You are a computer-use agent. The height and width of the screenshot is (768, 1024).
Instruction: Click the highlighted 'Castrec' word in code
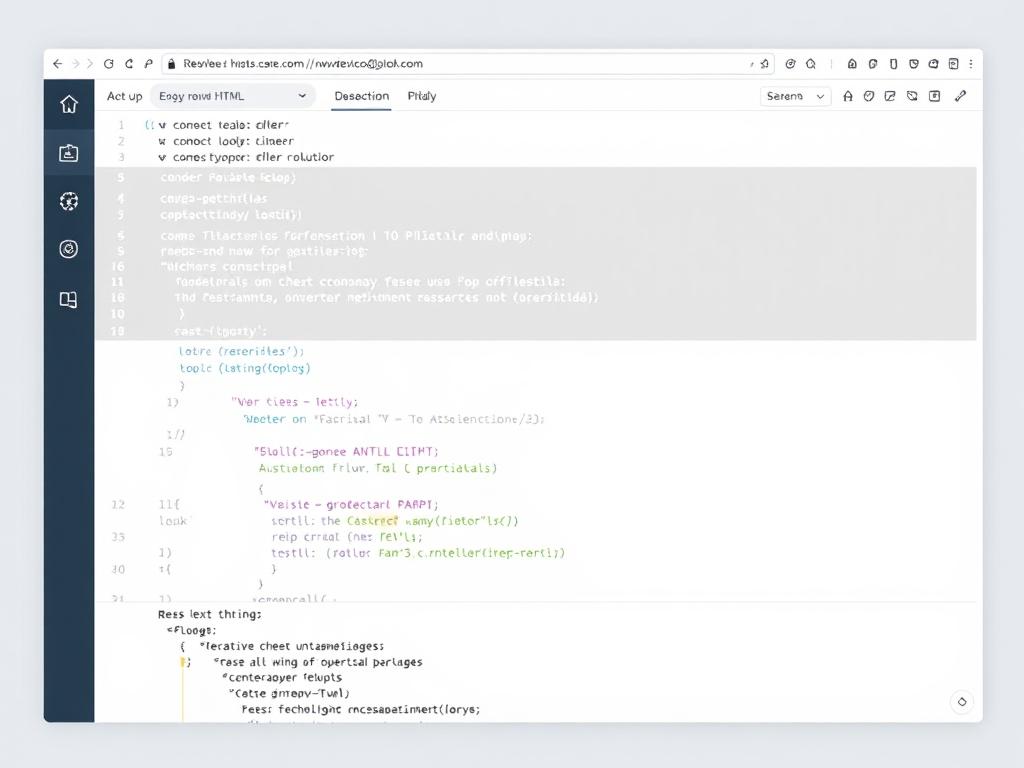372,521
